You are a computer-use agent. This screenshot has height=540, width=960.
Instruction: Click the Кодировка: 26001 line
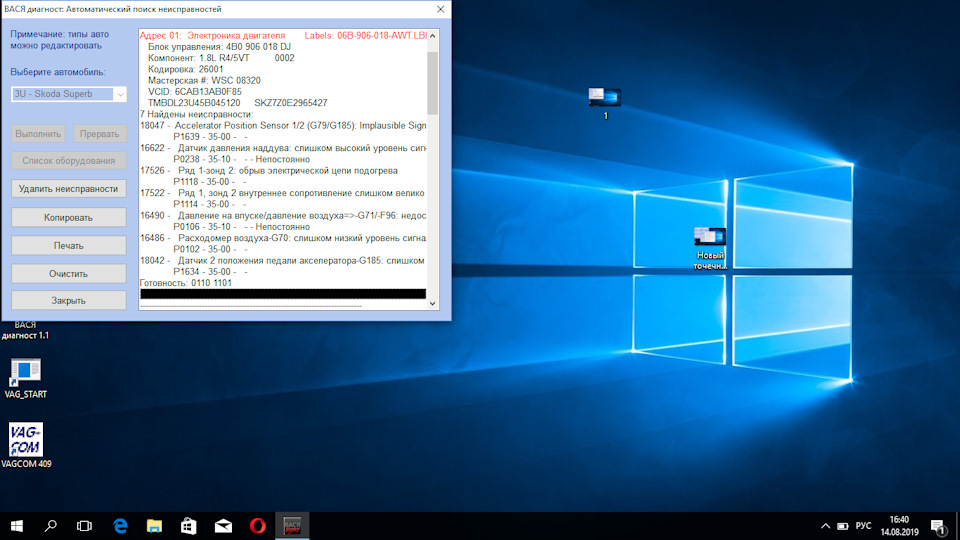(186, 69)
